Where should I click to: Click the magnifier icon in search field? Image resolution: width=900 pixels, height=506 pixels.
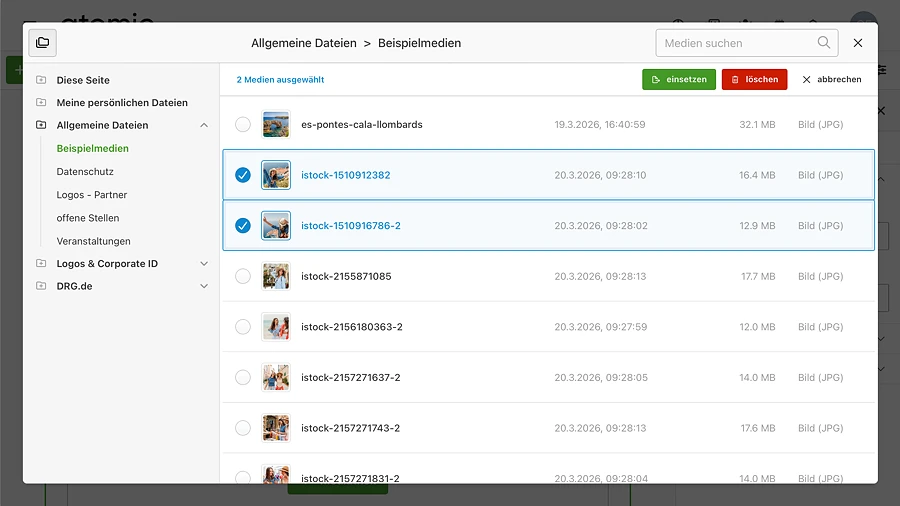click(824, 43)
